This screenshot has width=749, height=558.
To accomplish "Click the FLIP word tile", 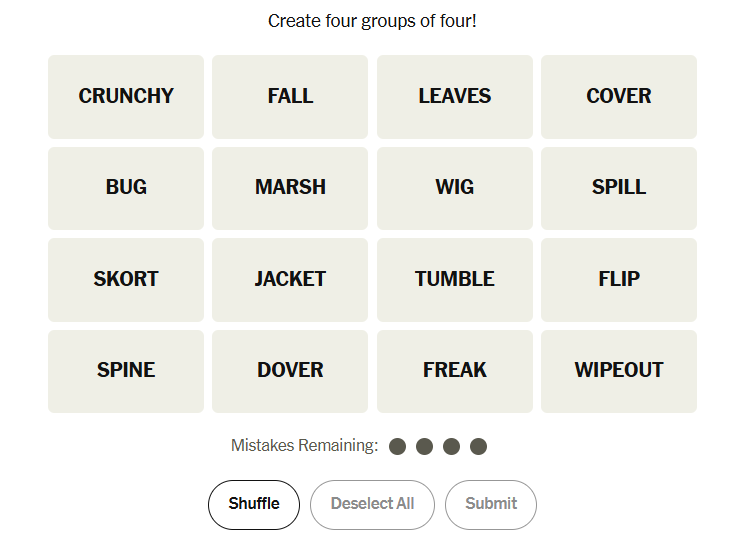I will point(619,279).
